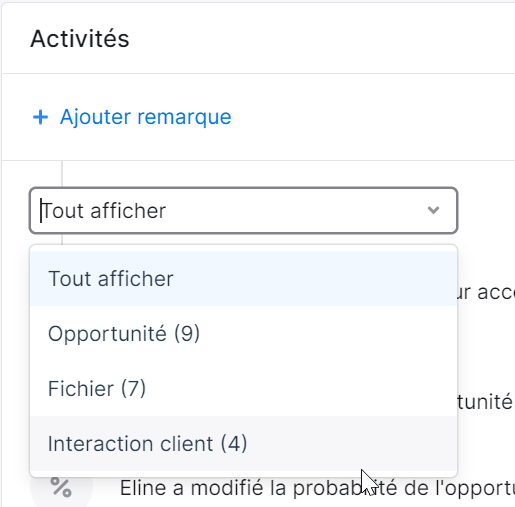This screenshot has height=507, width=515.
Task: Click the percent icon of the probability activity
Action: tap(61, 487)
